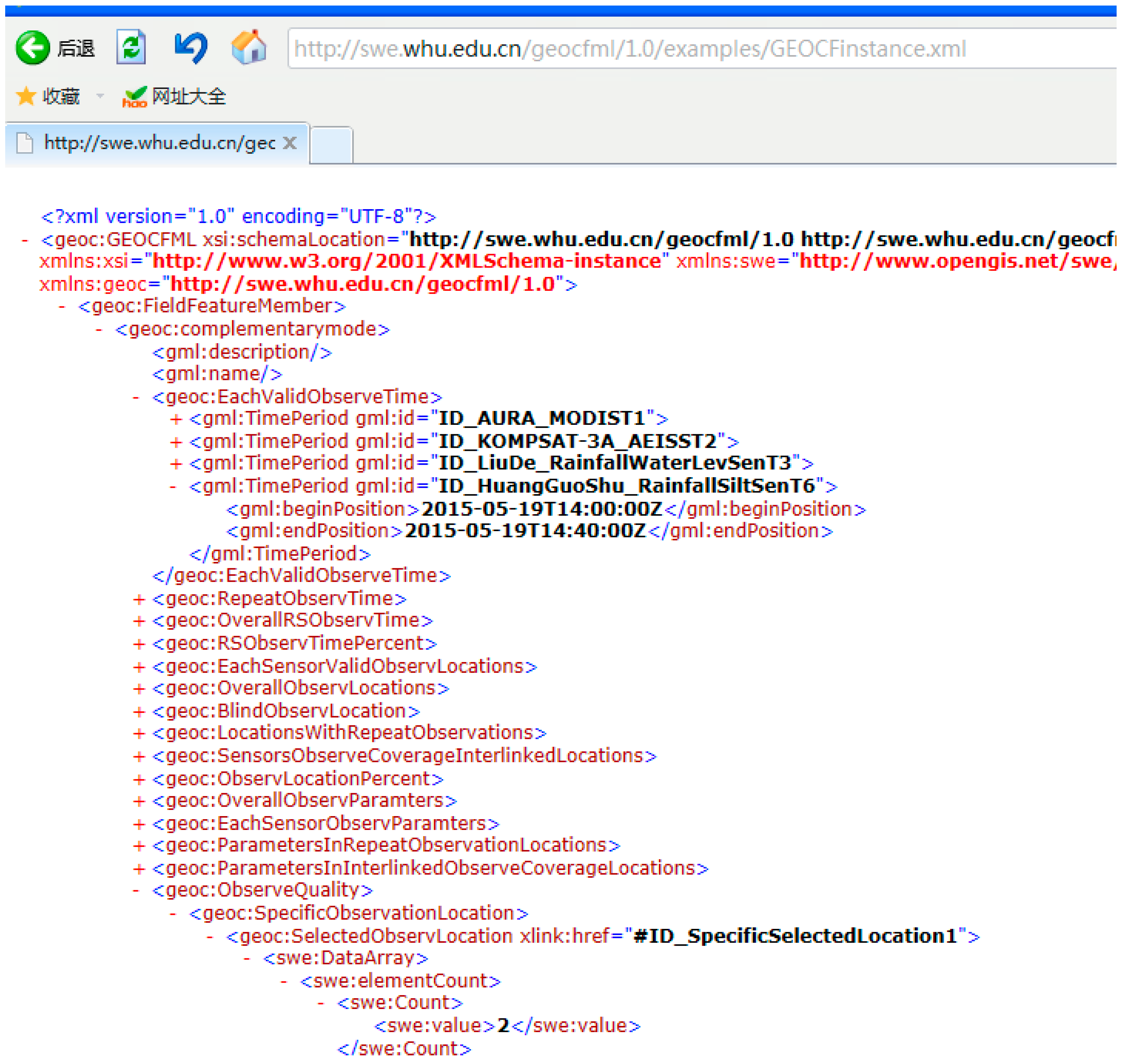Collapse the geoc:ObserveQuality node
The width and height of the screenshot is (1127, 1064).
[136, 891]
